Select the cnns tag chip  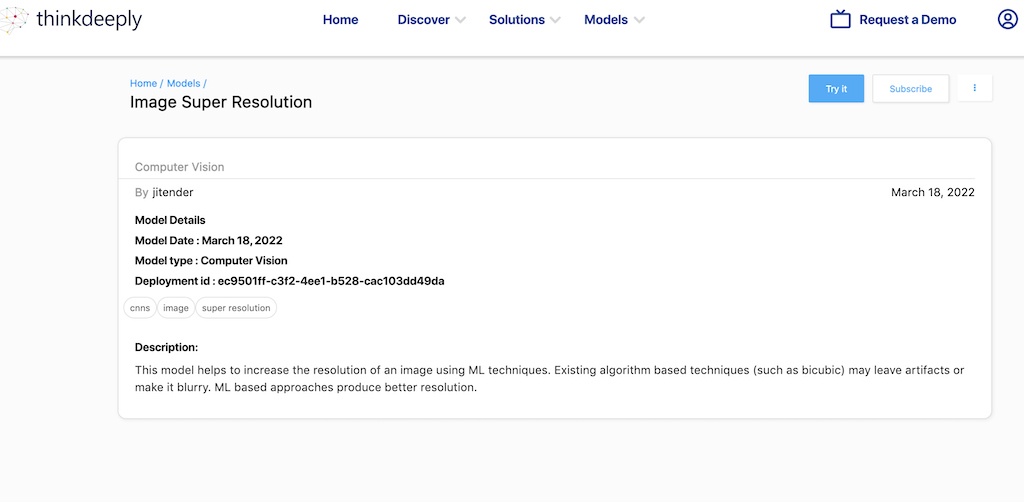(140, 308)
